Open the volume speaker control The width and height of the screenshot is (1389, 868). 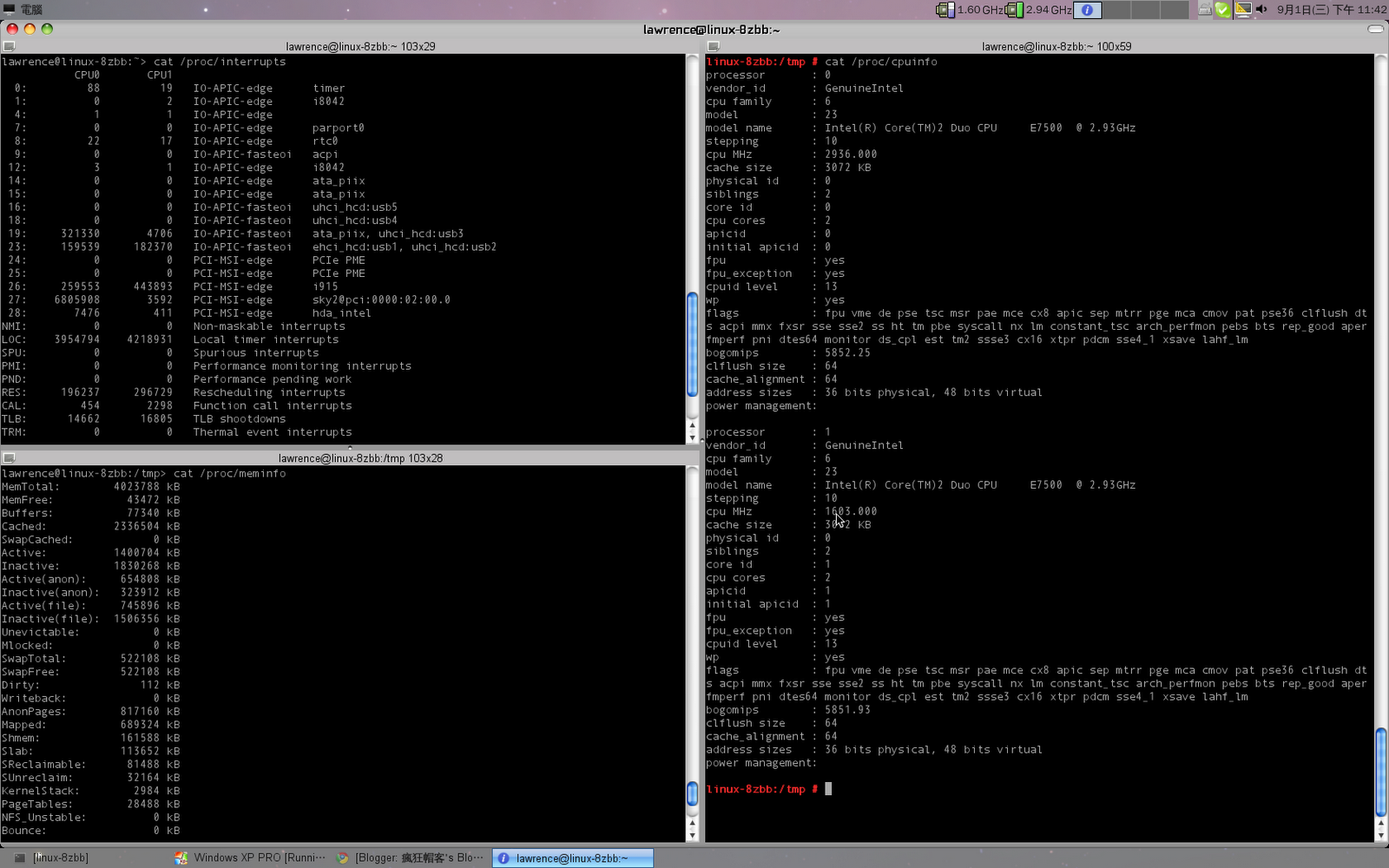click(1261, 10)
